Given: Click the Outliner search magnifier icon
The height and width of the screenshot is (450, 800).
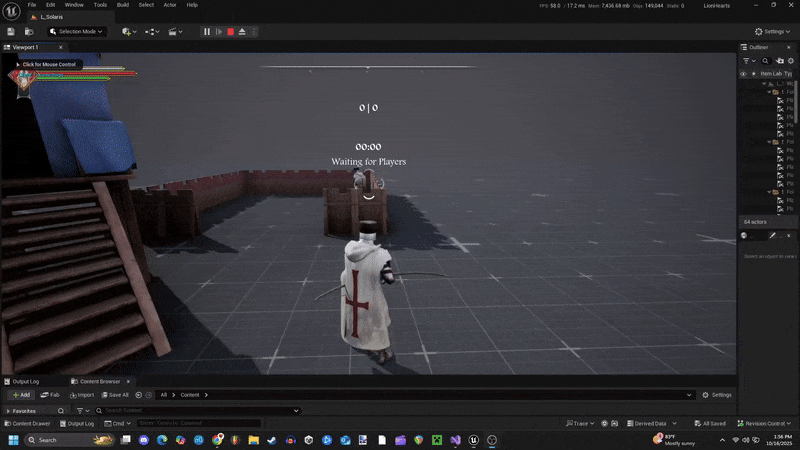Looking at the screenshot, I should (x=765, y=60).
